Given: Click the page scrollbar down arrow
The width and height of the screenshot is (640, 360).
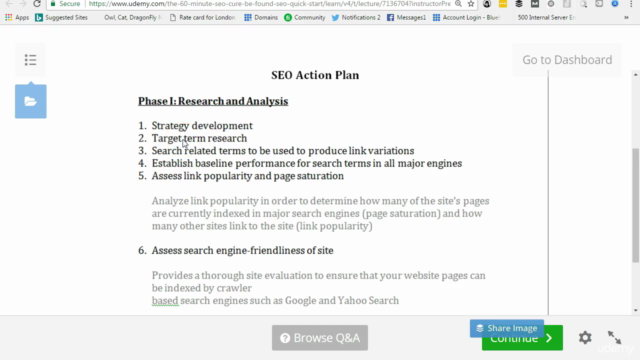Looking at the screenshot, I should [636, 310].
